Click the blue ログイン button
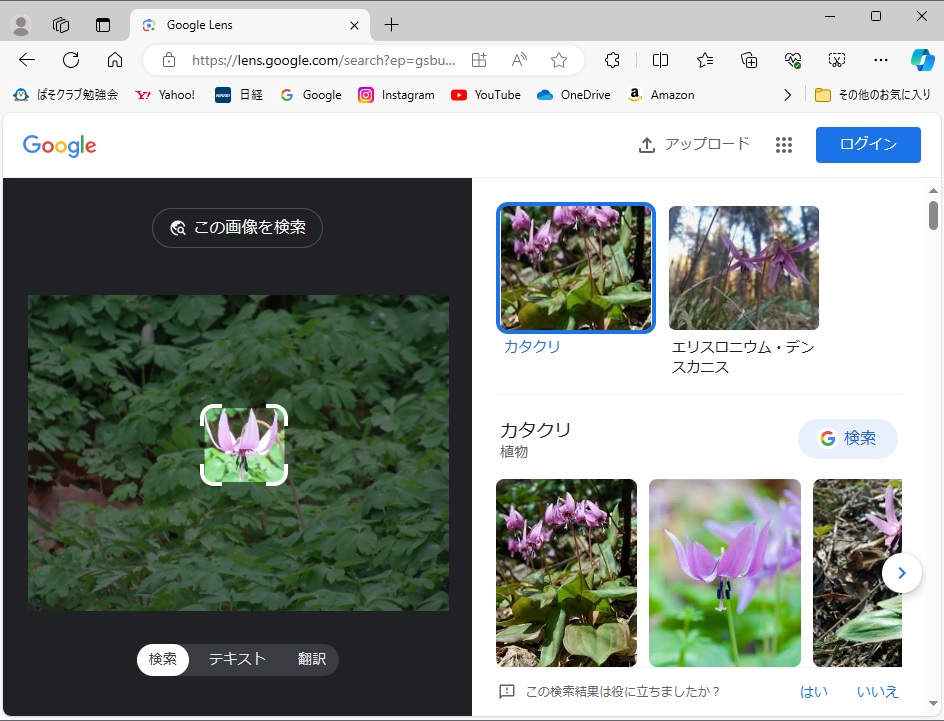This screenshot has width=944, height=721. (868, 144)
